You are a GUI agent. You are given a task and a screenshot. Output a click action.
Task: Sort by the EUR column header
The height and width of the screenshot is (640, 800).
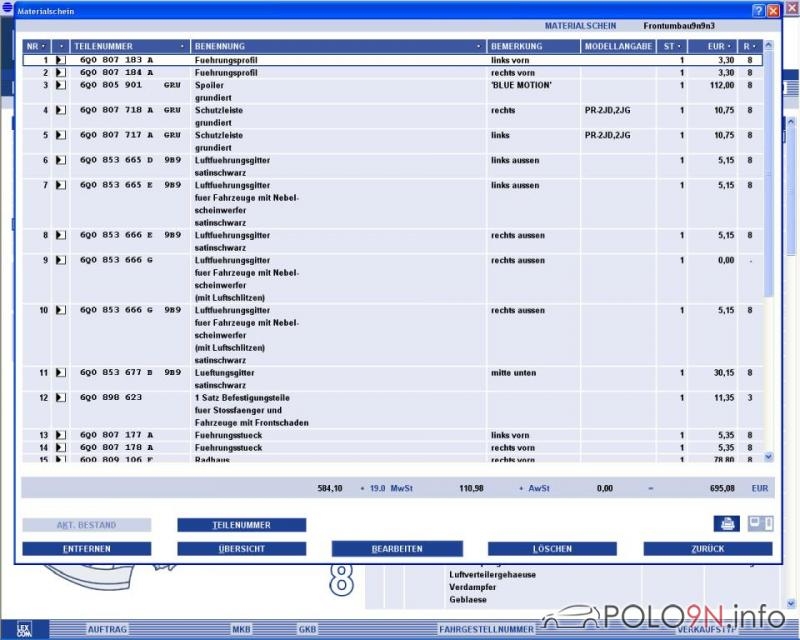[x=712, y=46]
